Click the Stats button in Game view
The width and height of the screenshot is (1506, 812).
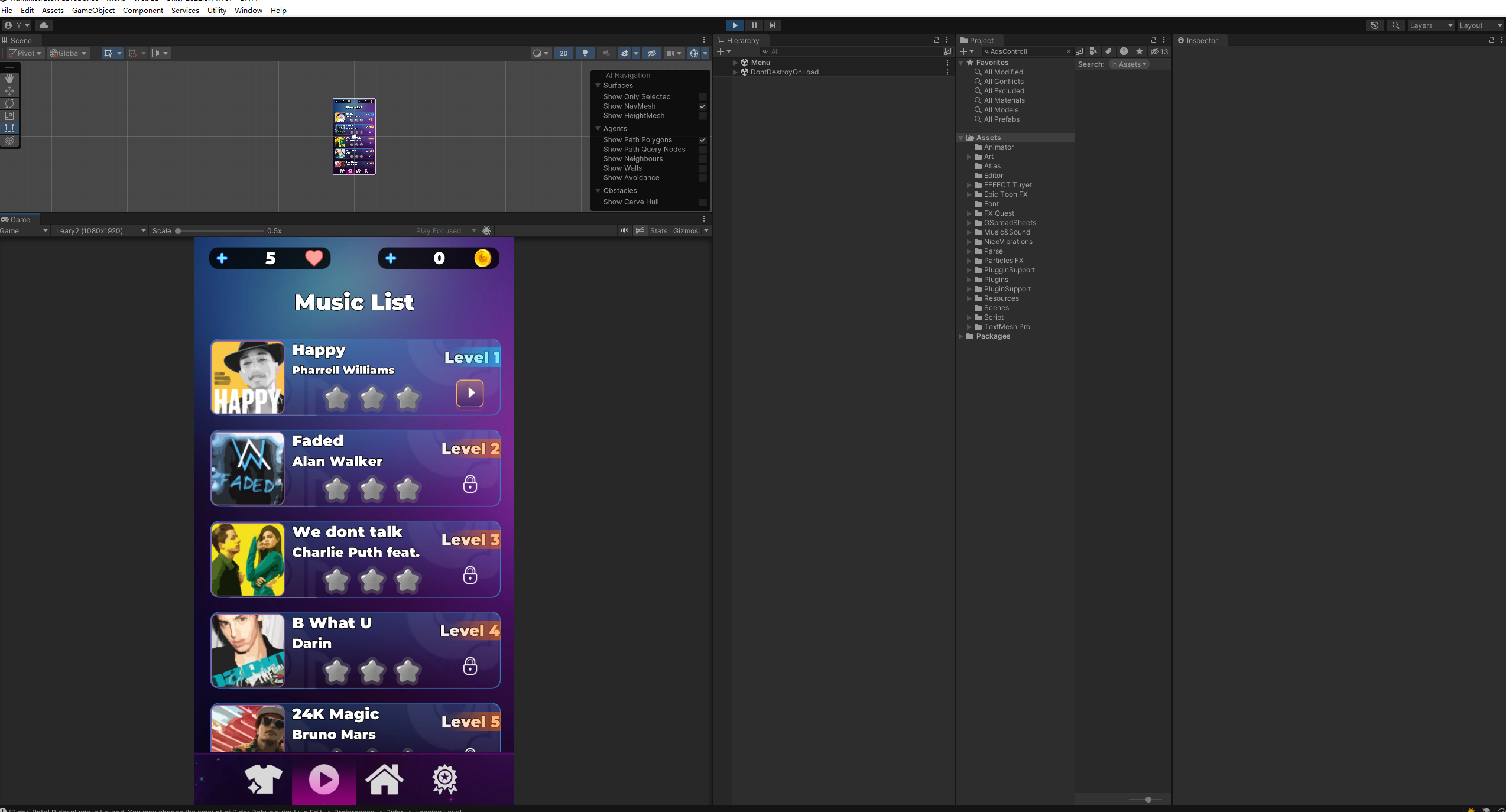(x=658, y=231)
